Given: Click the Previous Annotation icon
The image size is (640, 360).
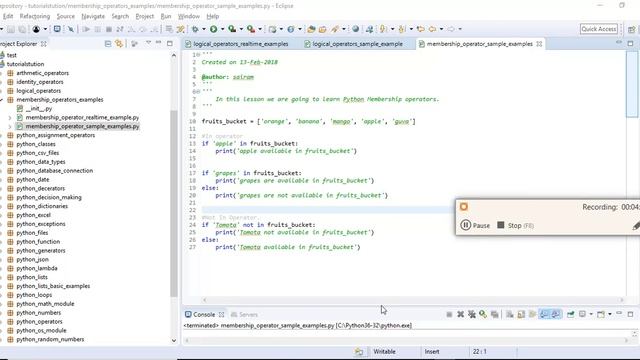Looking at the screenshot, I should tap(402, 29).
